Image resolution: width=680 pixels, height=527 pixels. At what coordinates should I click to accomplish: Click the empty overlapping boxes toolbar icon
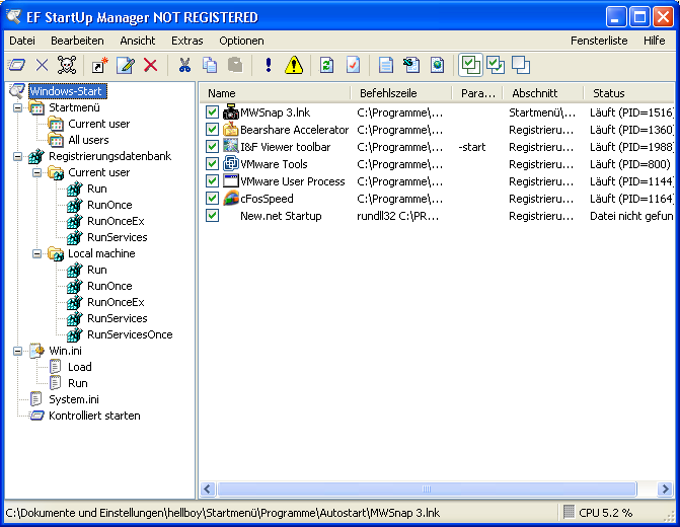point(520,65)
